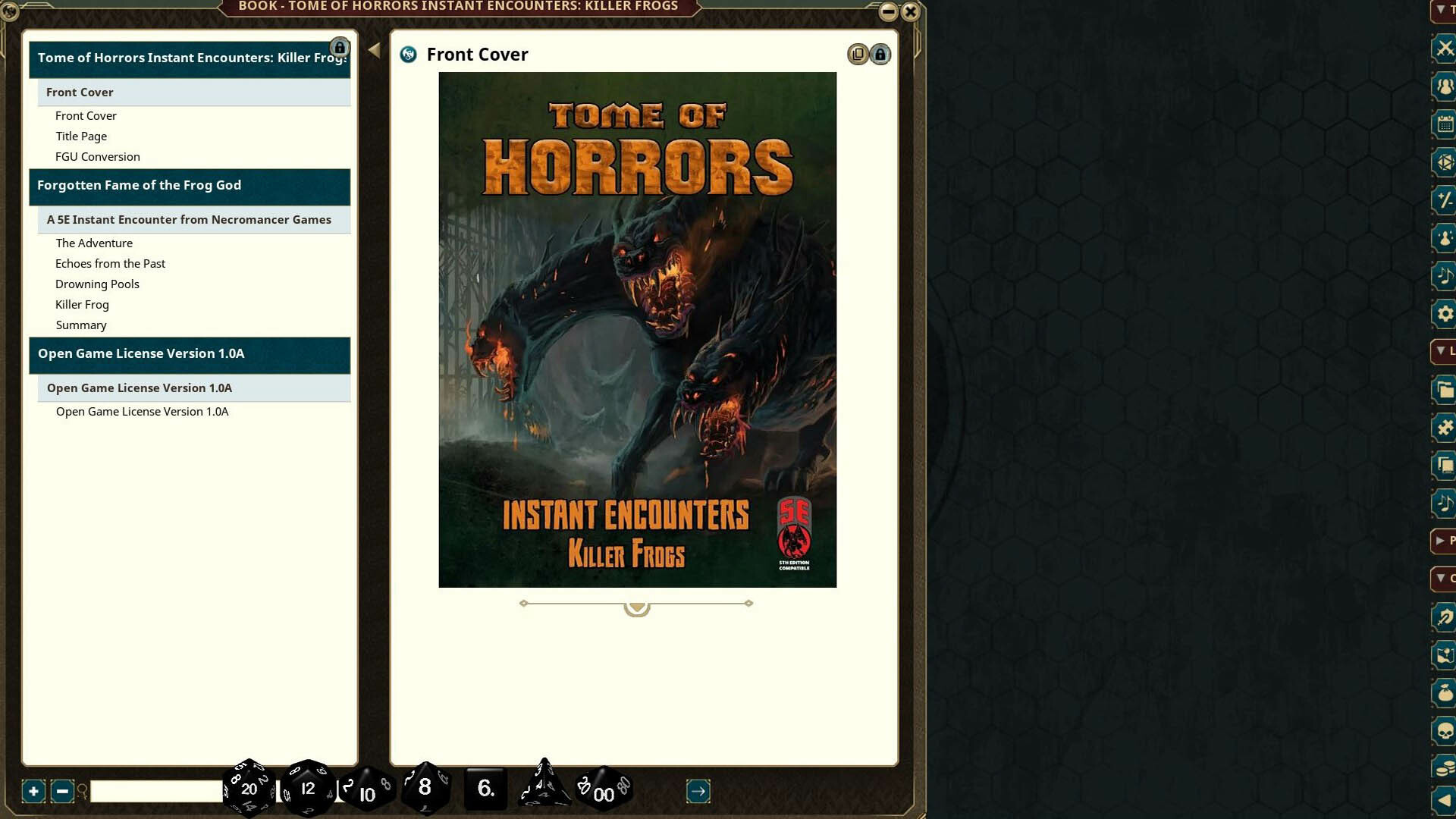Click the page divider scroll ornament

(x=637, y=606)
